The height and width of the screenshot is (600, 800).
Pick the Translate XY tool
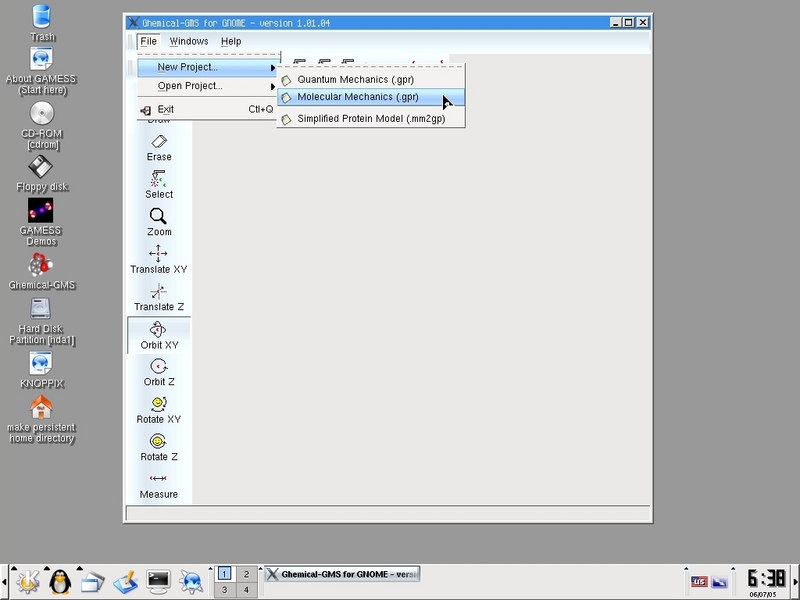[x=158, y=260]
